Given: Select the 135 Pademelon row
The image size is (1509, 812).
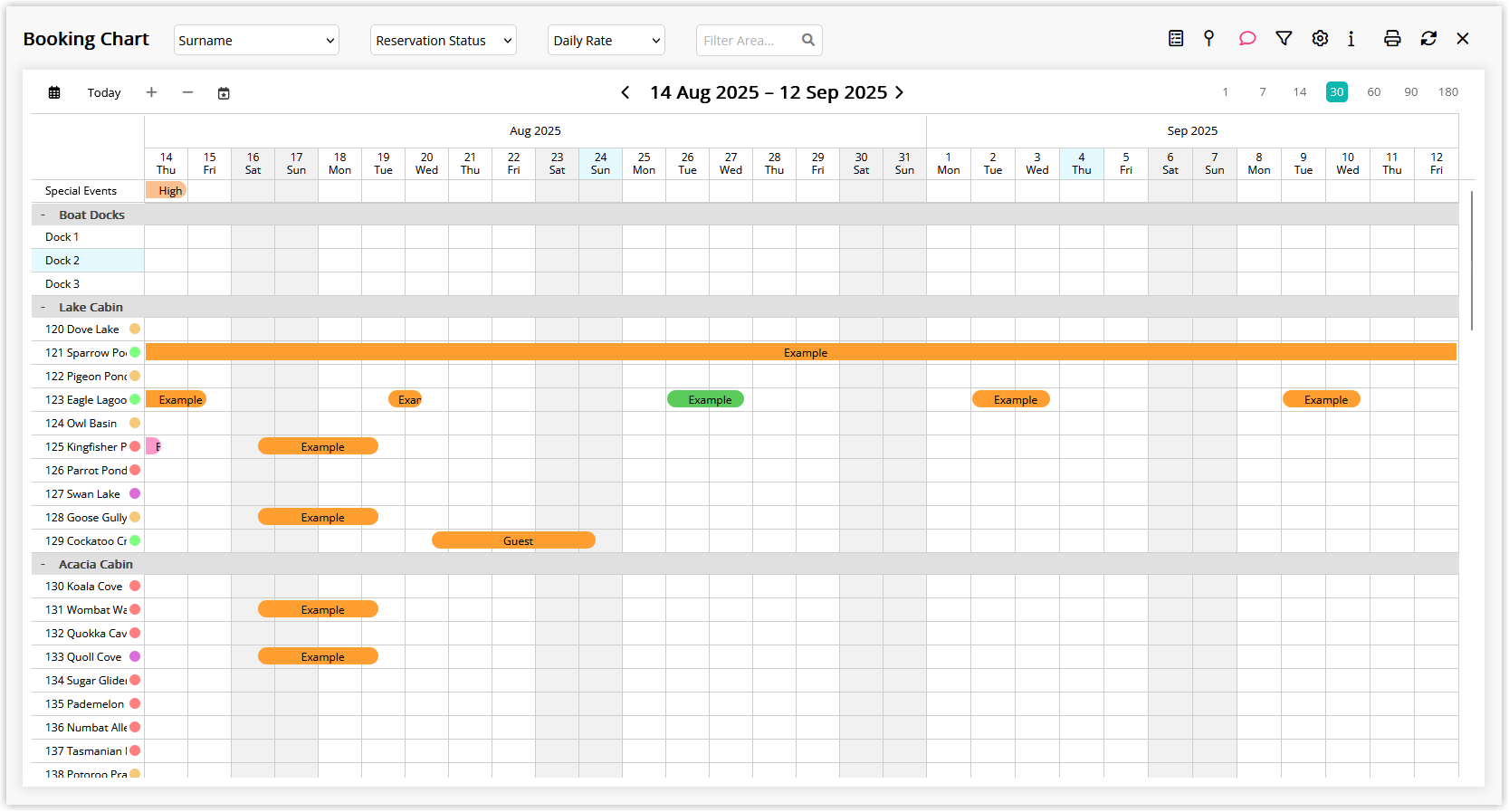Looking at the screenshot, I should click(x=88, y=703).
